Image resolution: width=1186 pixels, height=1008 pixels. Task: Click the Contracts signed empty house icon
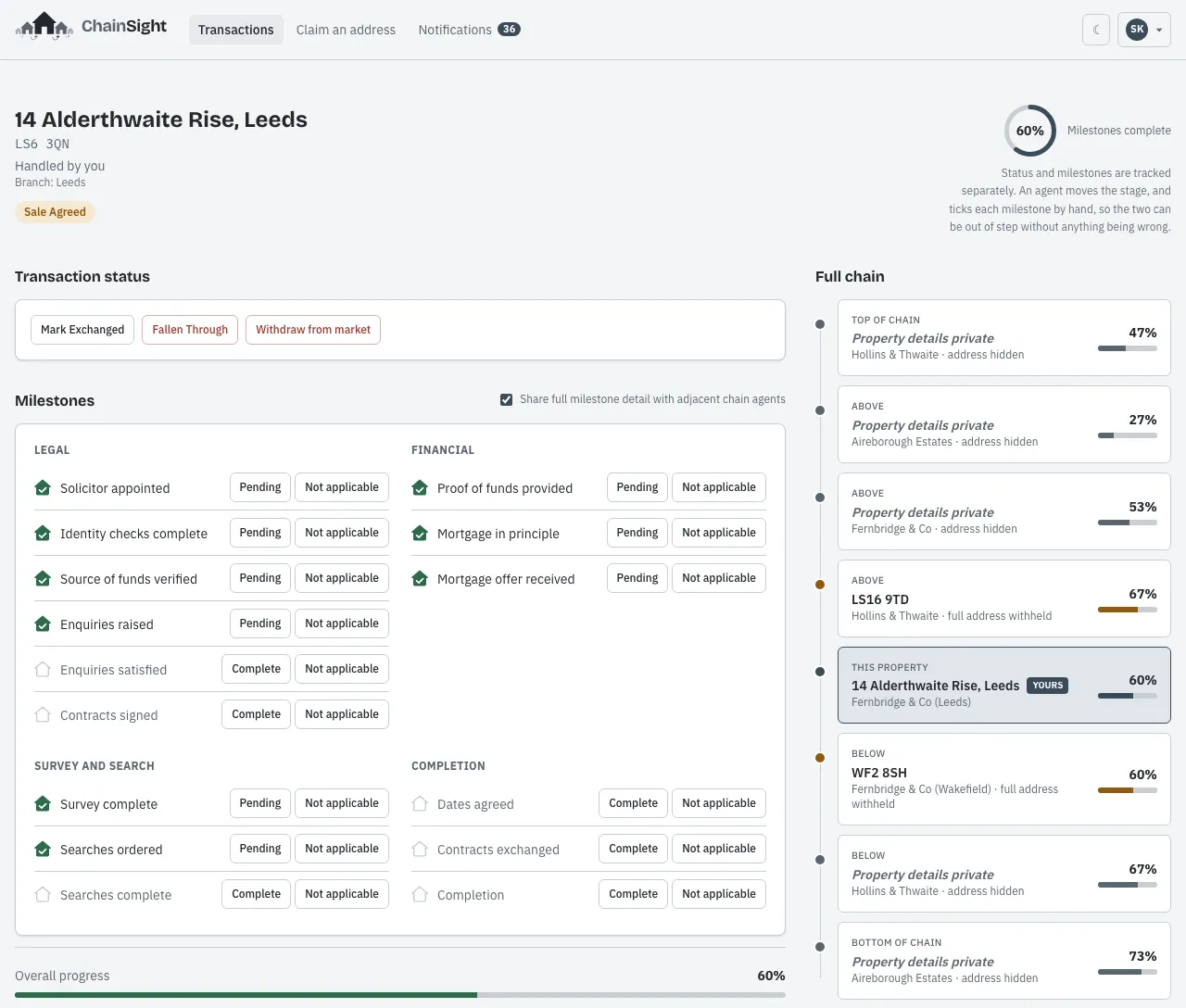43,715
